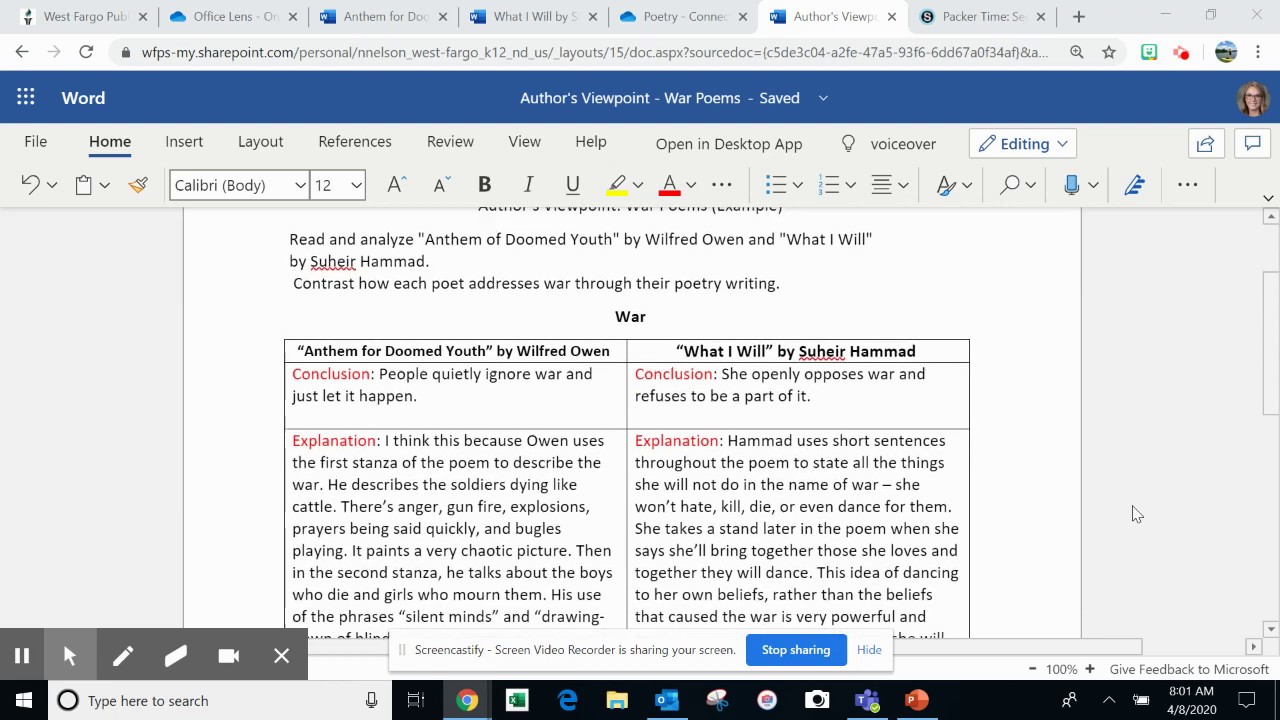The width and height of the screenshot is (1280, 720).
Task: Click Open in Desktop App
Action: [x=729, y=144]
